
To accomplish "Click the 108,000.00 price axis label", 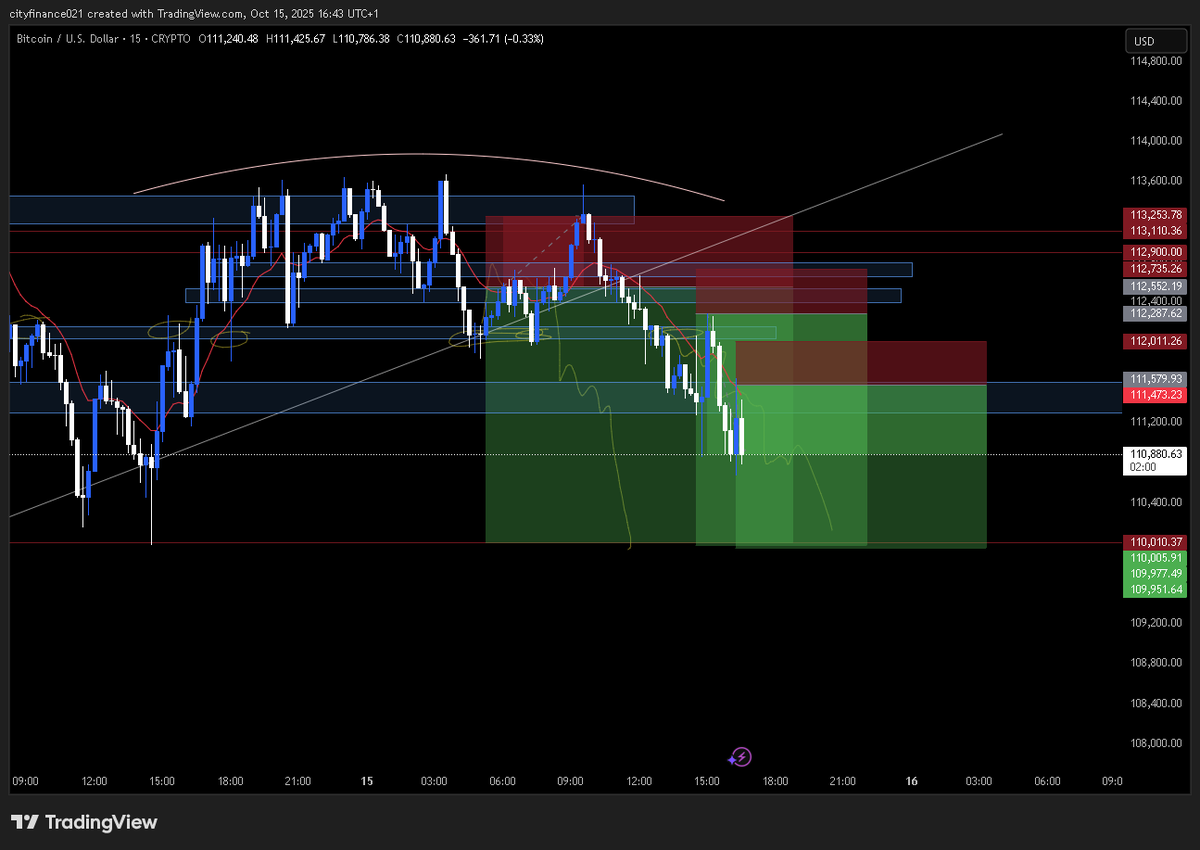I will 1155,742.
